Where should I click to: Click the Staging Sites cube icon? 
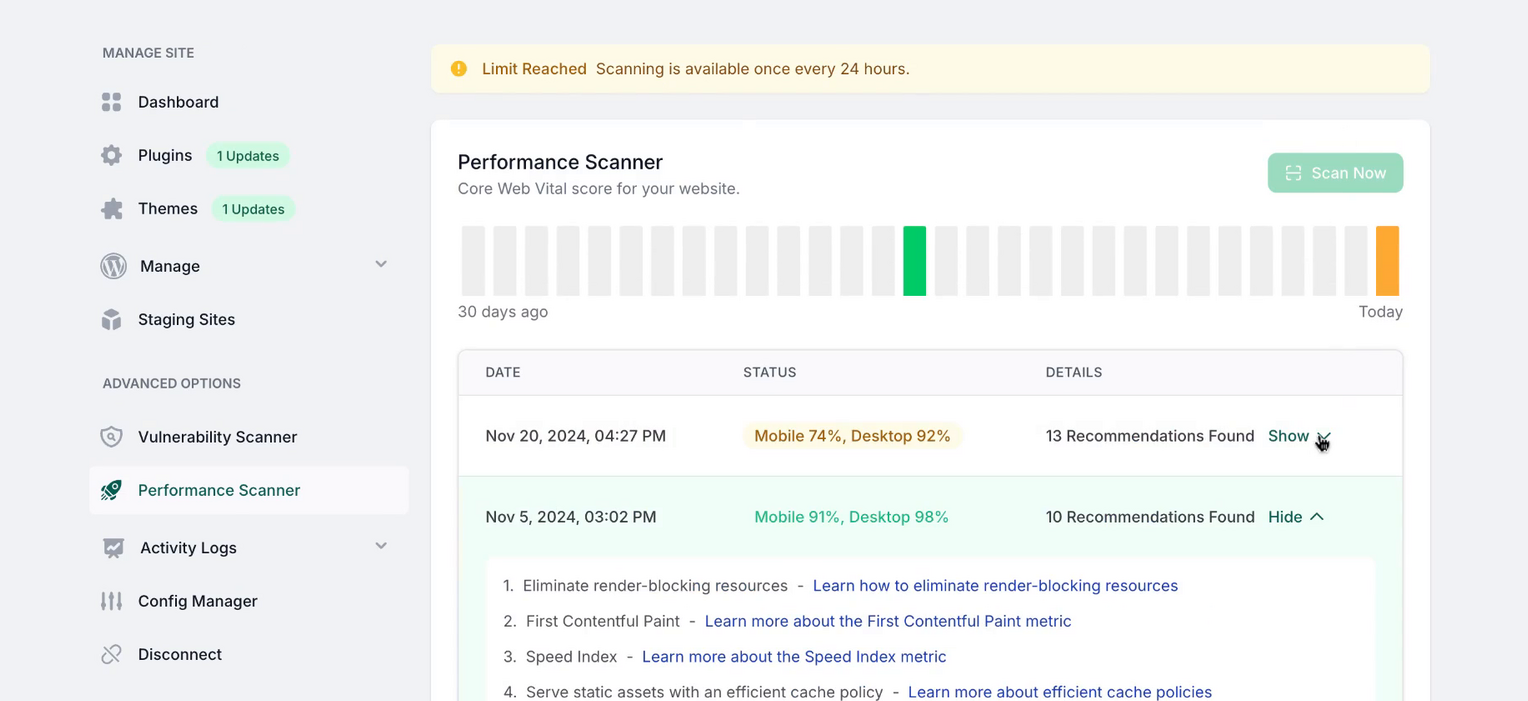coord(111,319)
